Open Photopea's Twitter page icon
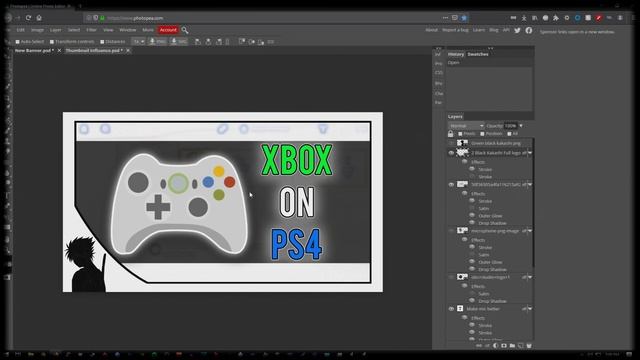The height and width of the screenshot is (360, 640). (517, 30)
